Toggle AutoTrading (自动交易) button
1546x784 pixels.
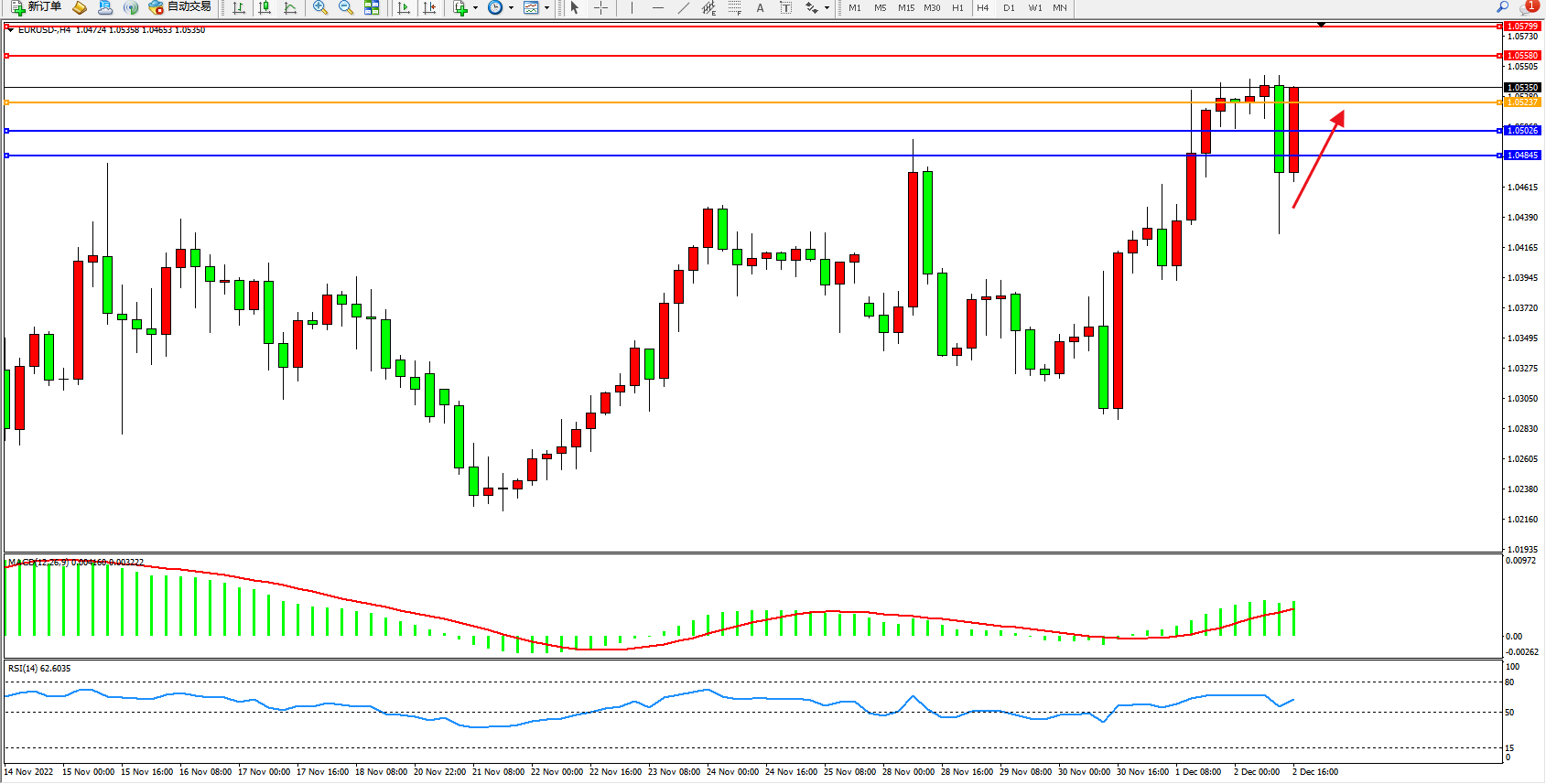180,7
